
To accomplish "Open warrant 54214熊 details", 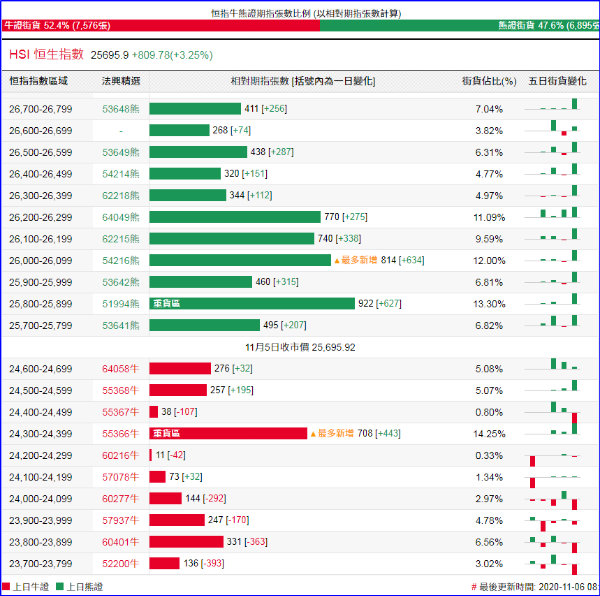I will (121, 174).
